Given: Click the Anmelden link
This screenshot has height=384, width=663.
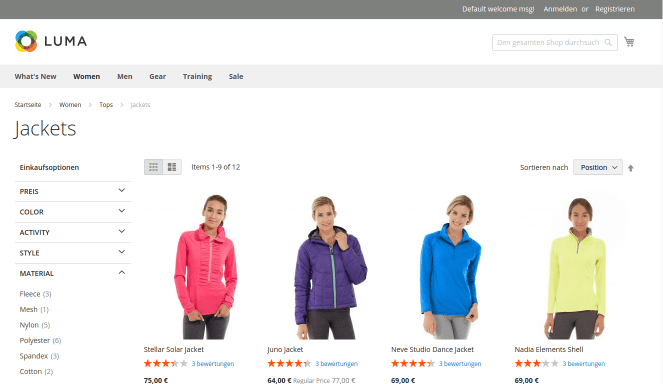Looking at the screenshot, I should tap(560, 9).
